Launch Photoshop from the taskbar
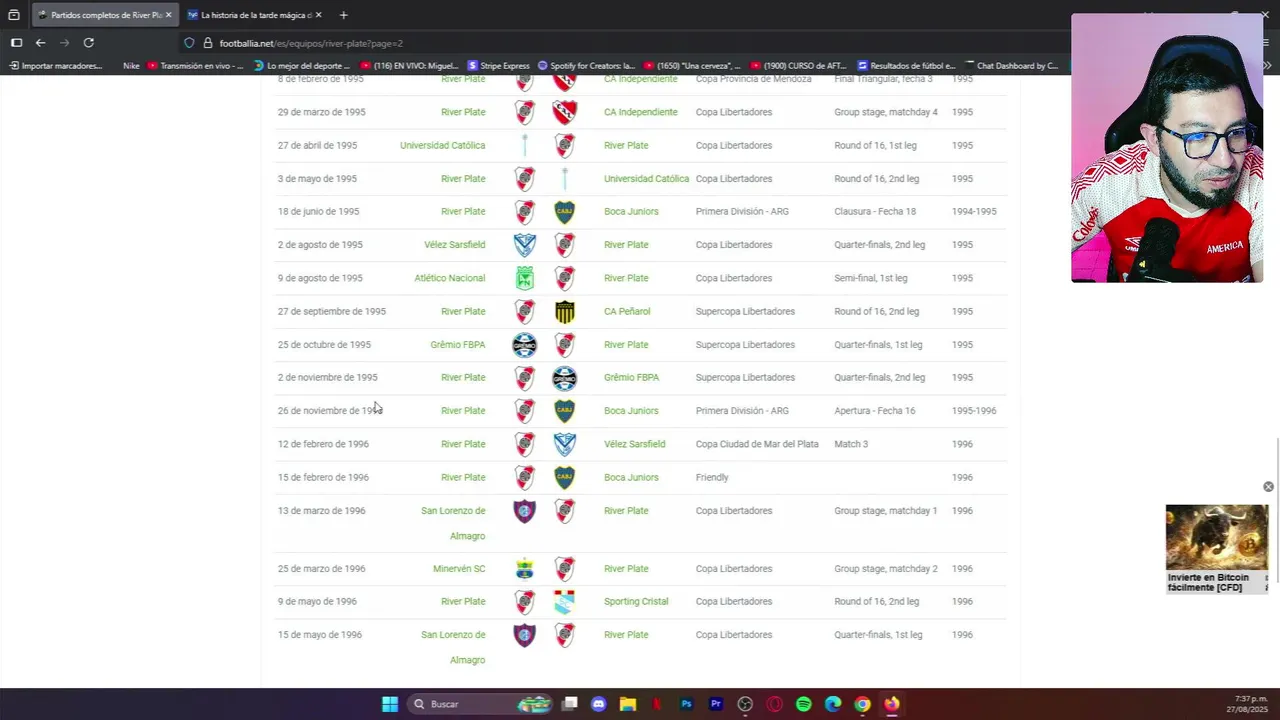This screenshot has height=720, width=1280. [x=686, y=704]
